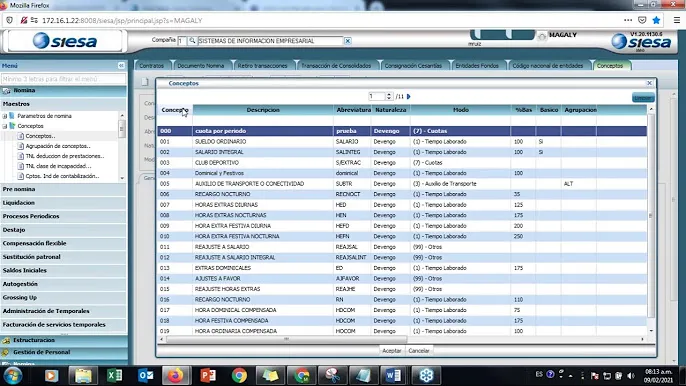Open Word from the taskbar
The height and width of the screenshot is (386, 686).
(x=393, y=375)
